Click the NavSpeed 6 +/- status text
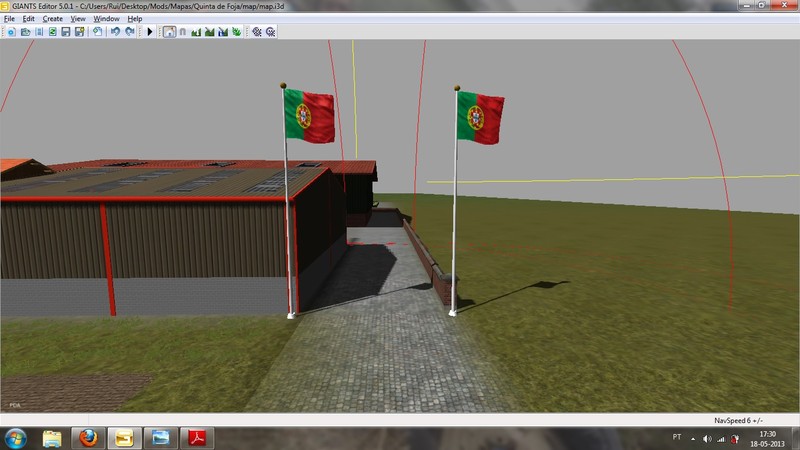The image size is (800, 450). coord(738,421)
